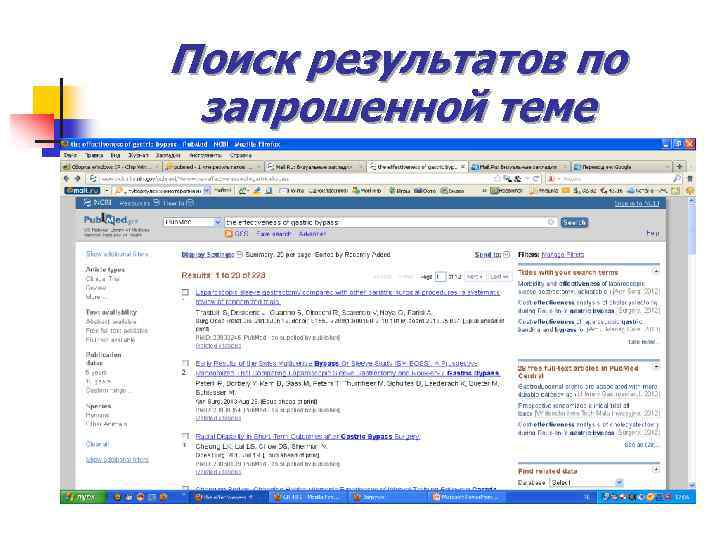Switch to the first Mail.Ru tab
The height and width of the screenshot is (540, 720).
click(315, 167)
